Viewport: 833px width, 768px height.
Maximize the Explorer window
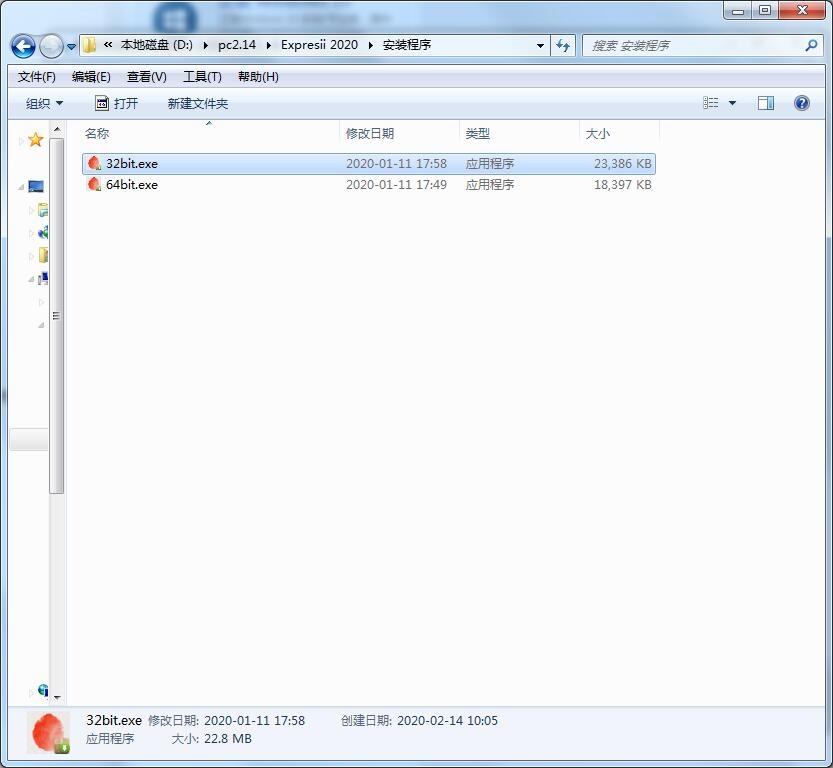click(765, 11)
